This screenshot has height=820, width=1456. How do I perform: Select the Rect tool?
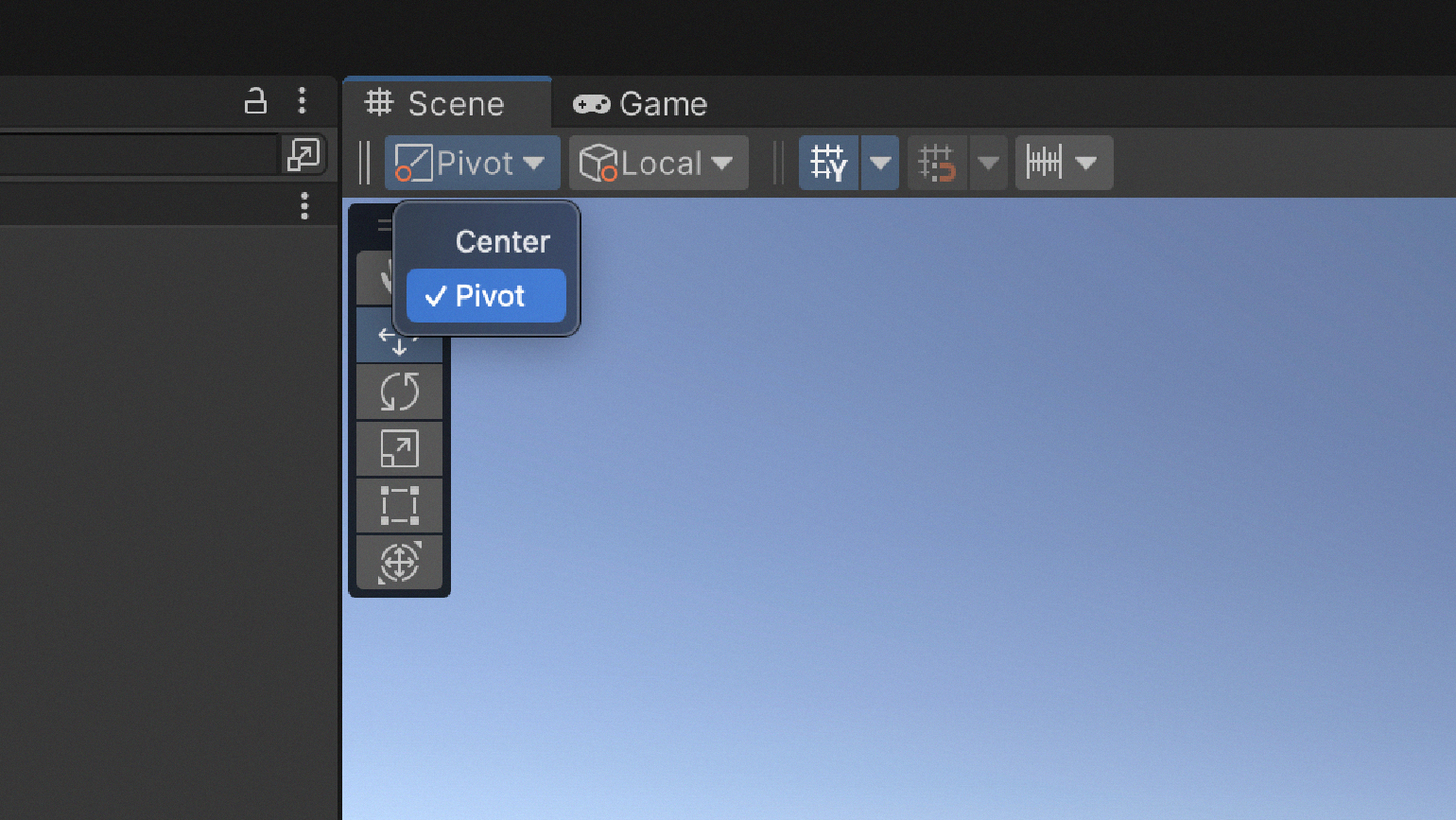(399, 505)
